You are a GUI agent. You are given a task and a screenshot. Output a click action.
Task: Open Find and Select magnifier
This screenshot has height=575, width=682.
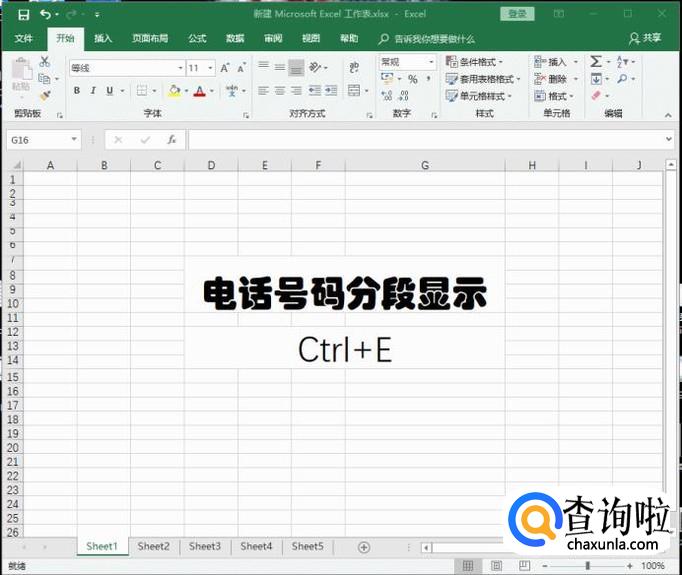pyautogui.click(x=622, y=79)
